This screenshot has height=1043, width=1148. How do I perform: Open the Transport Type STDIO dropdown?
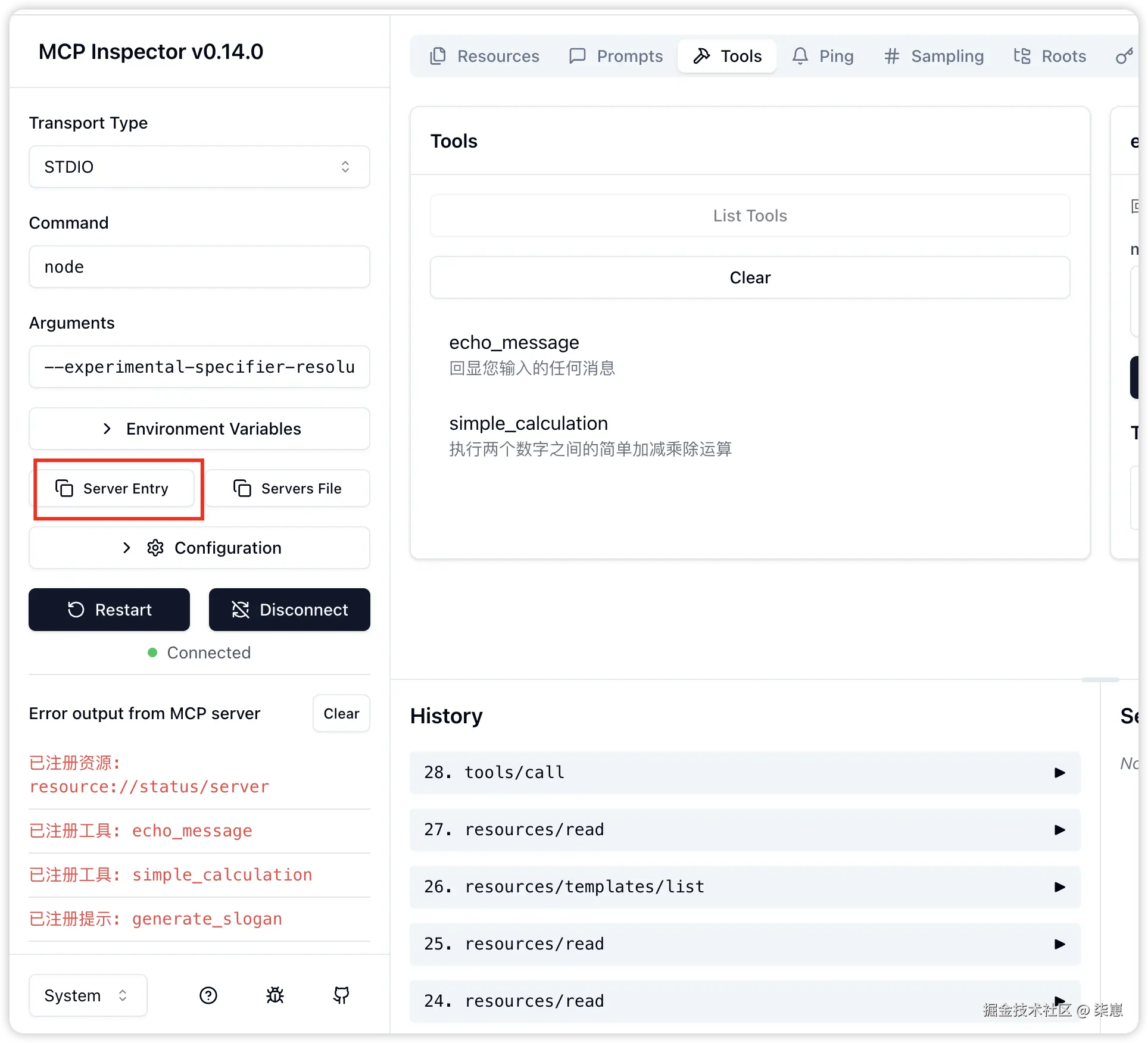click(x=199, y=167)
